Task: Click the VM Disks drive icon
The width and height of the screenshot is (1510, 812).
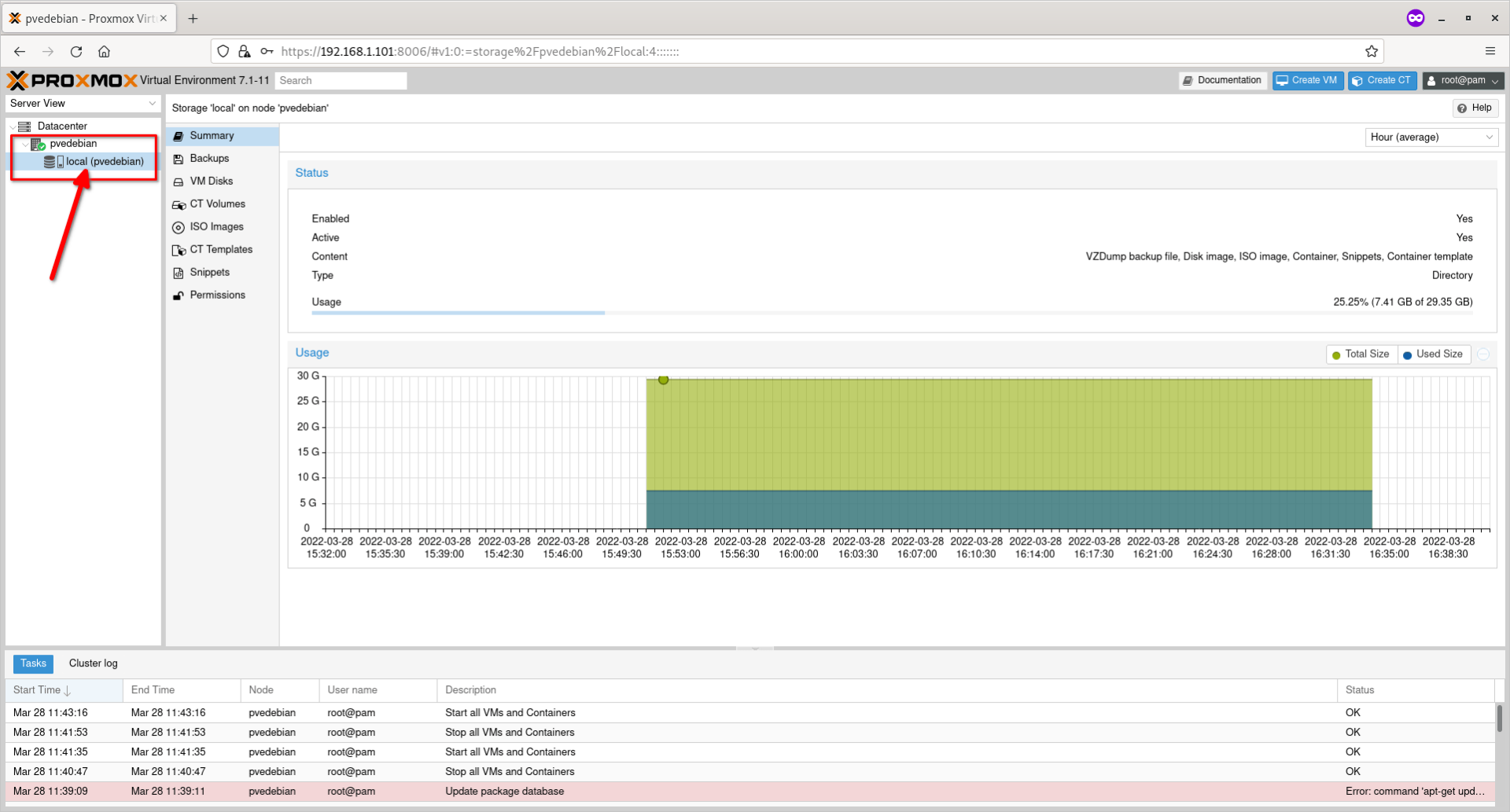Action: coord(179,182)
